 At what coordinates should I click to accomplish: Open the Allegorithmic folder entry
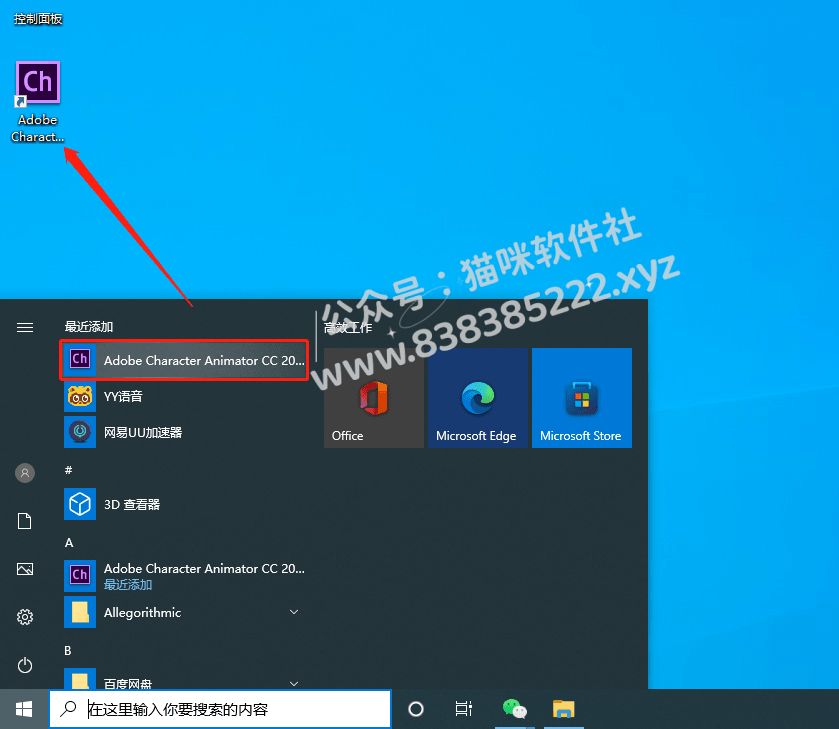(x=184, y=612)
